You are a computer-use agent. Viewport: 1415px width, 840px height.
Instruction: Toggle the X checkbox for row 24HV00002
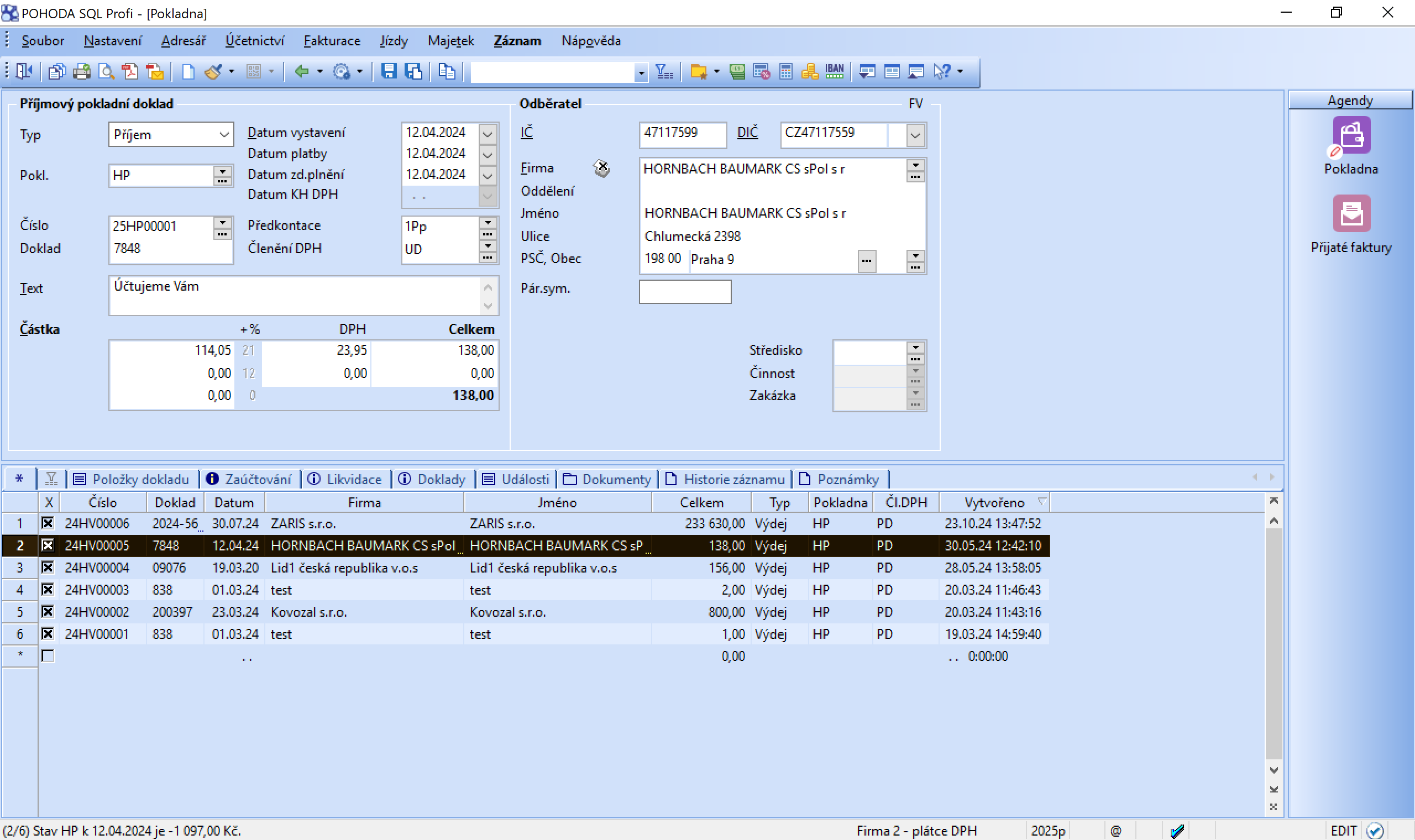point(48,611)
